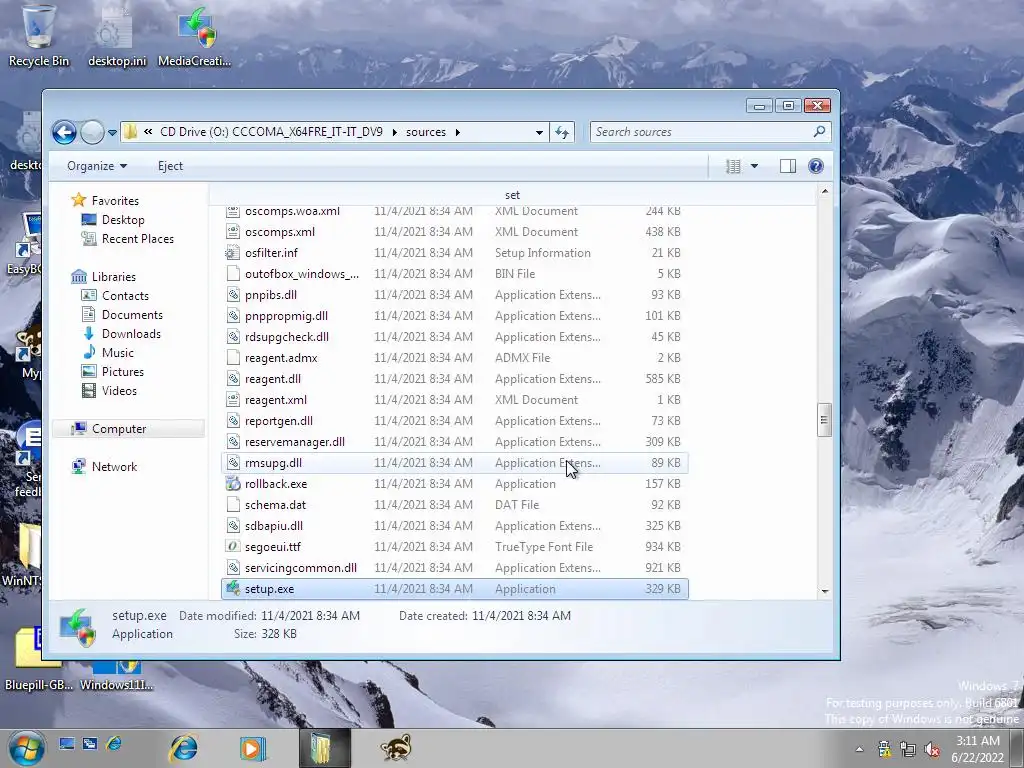1024x768 pixels.
Task: Open the recent pages dropdown arrow
Action: [112, 133]
